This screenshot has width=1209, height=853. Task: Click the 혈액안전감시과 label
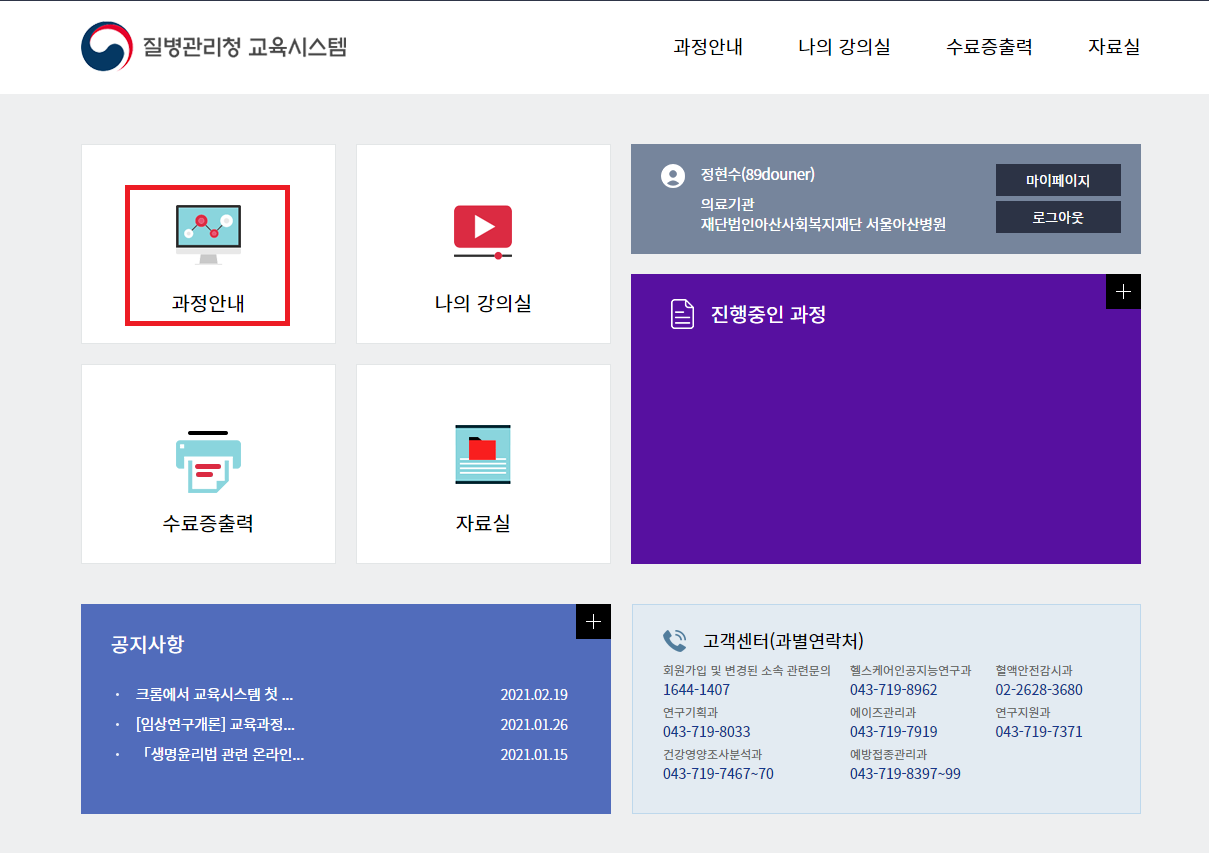pyautogui.click(x=1034, y=671)
